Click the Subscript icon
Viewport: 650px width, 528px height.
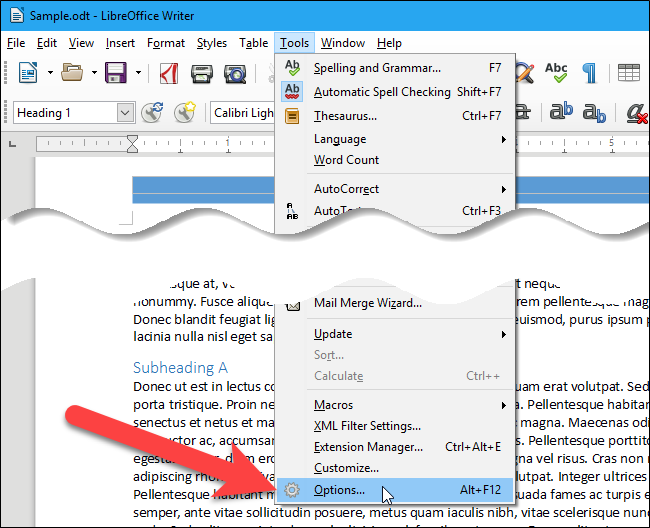[x=594, y=113]
